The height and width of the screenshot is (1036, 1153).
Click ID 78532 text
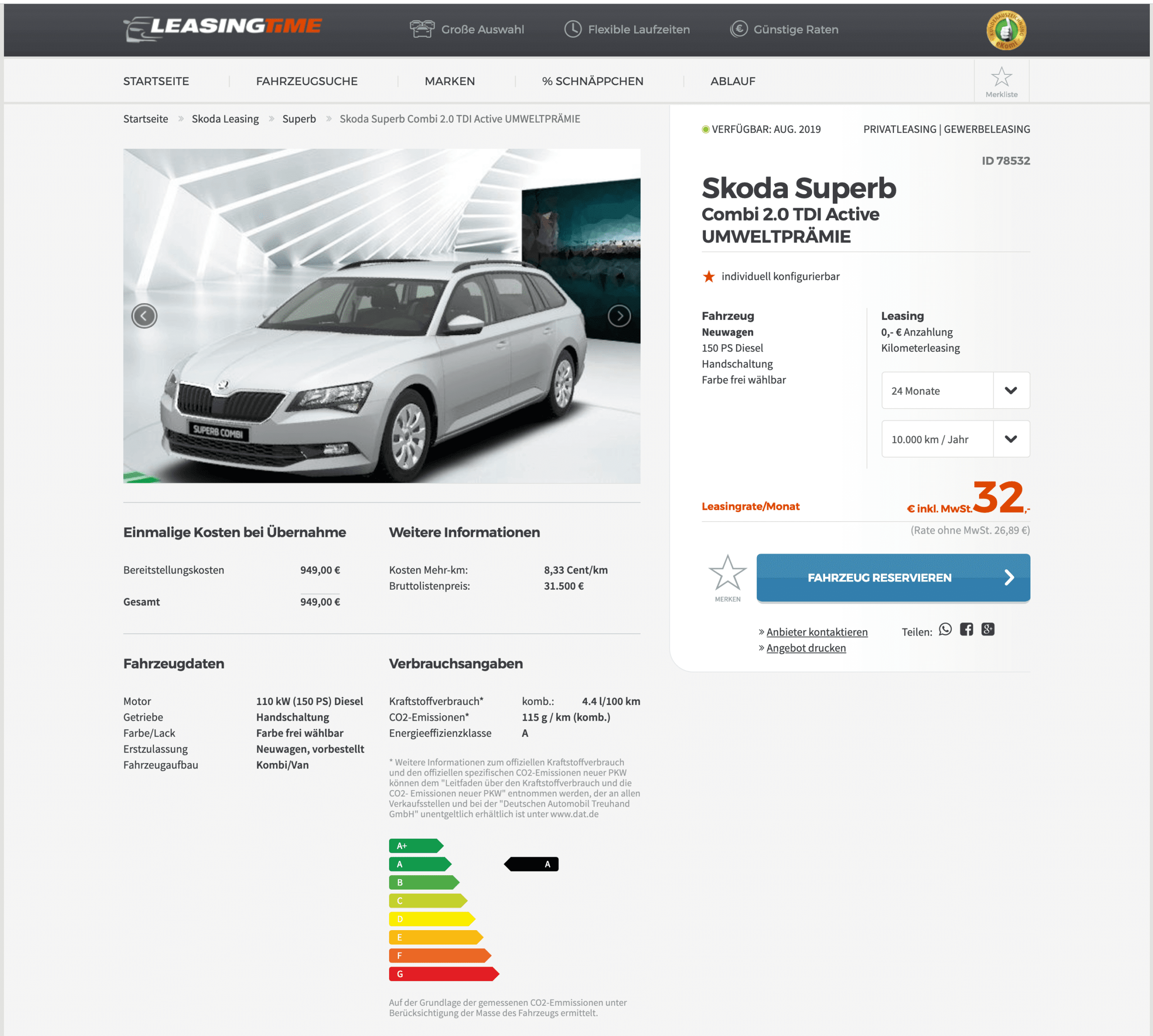tap(1006, 161)
